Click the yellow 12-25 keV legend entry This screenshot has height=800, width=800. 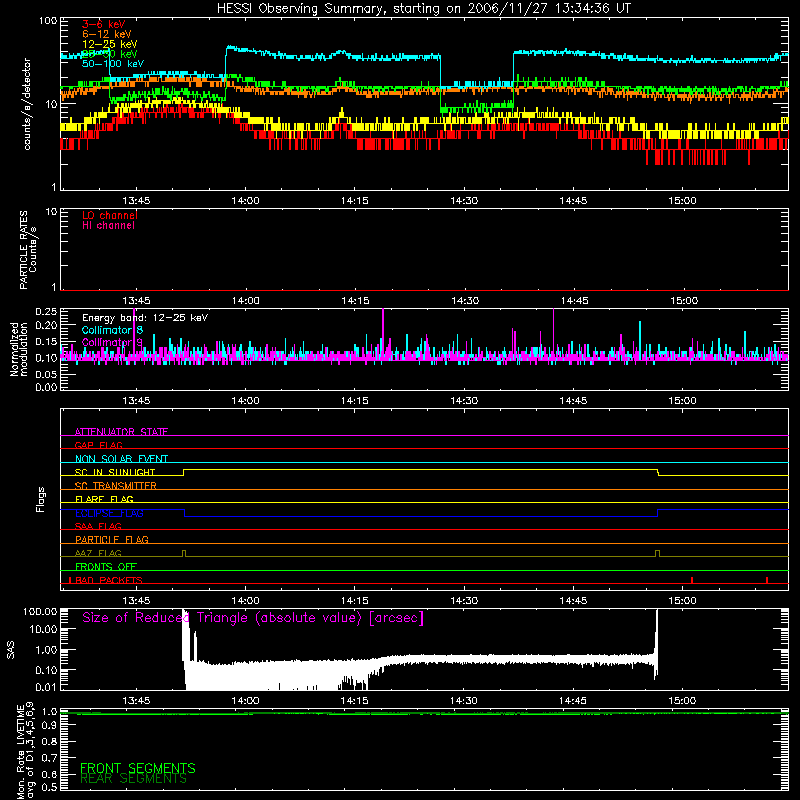(109, 44)
